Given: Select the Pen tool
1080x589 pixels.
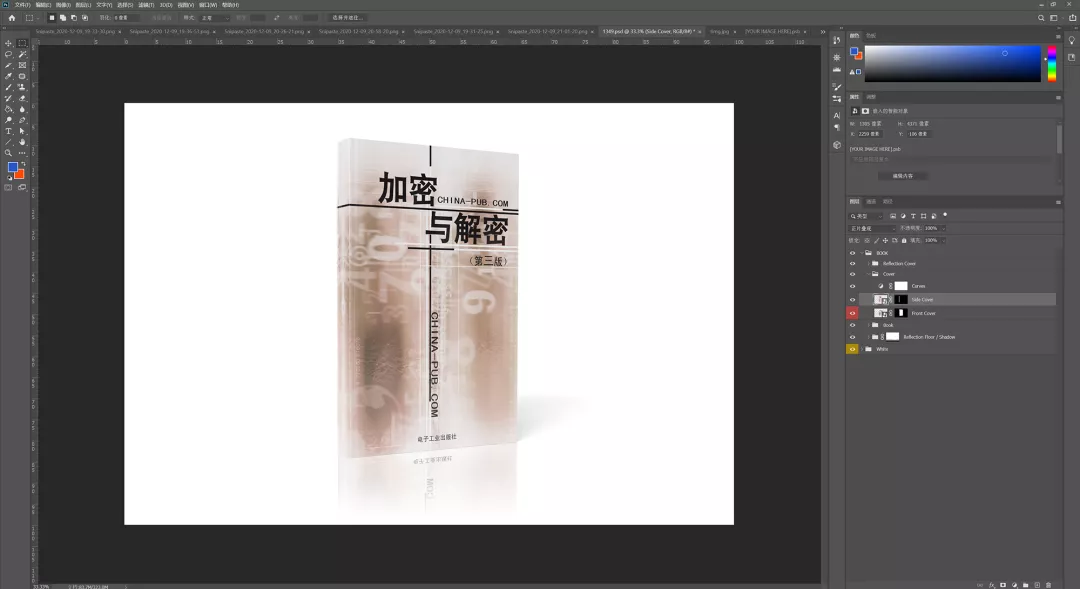Looking at the screenshot, I should tap(22, 120).
